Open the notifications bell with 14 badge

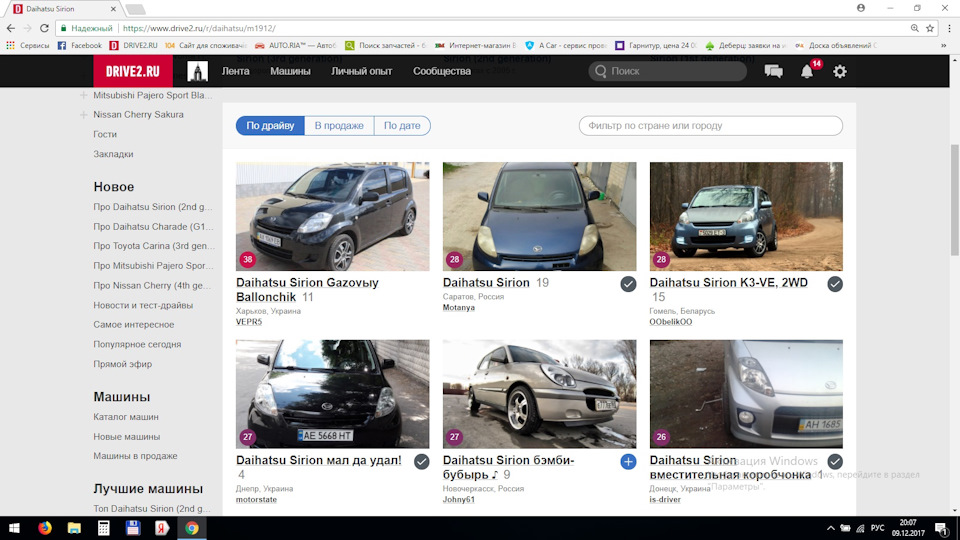[808, 71]
